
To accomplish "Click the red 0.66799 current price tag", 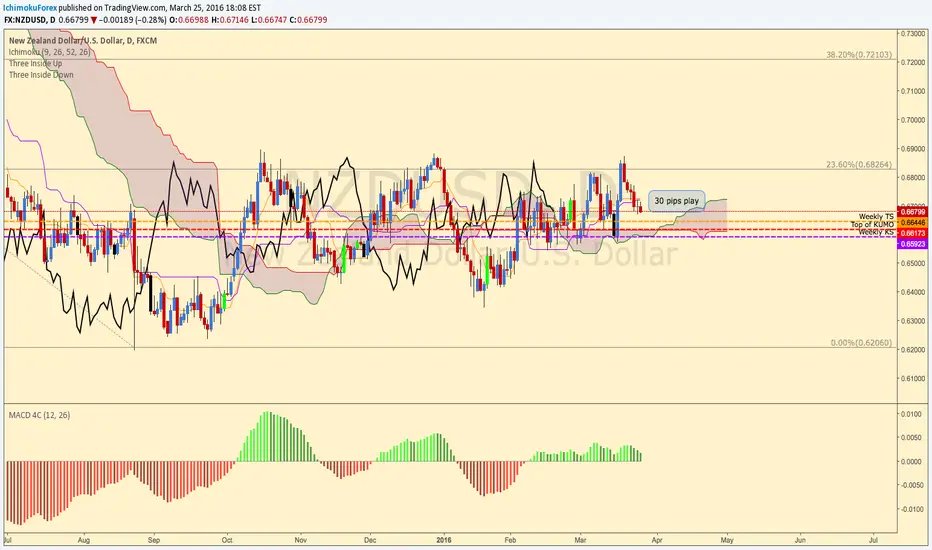I will point(912,212).
